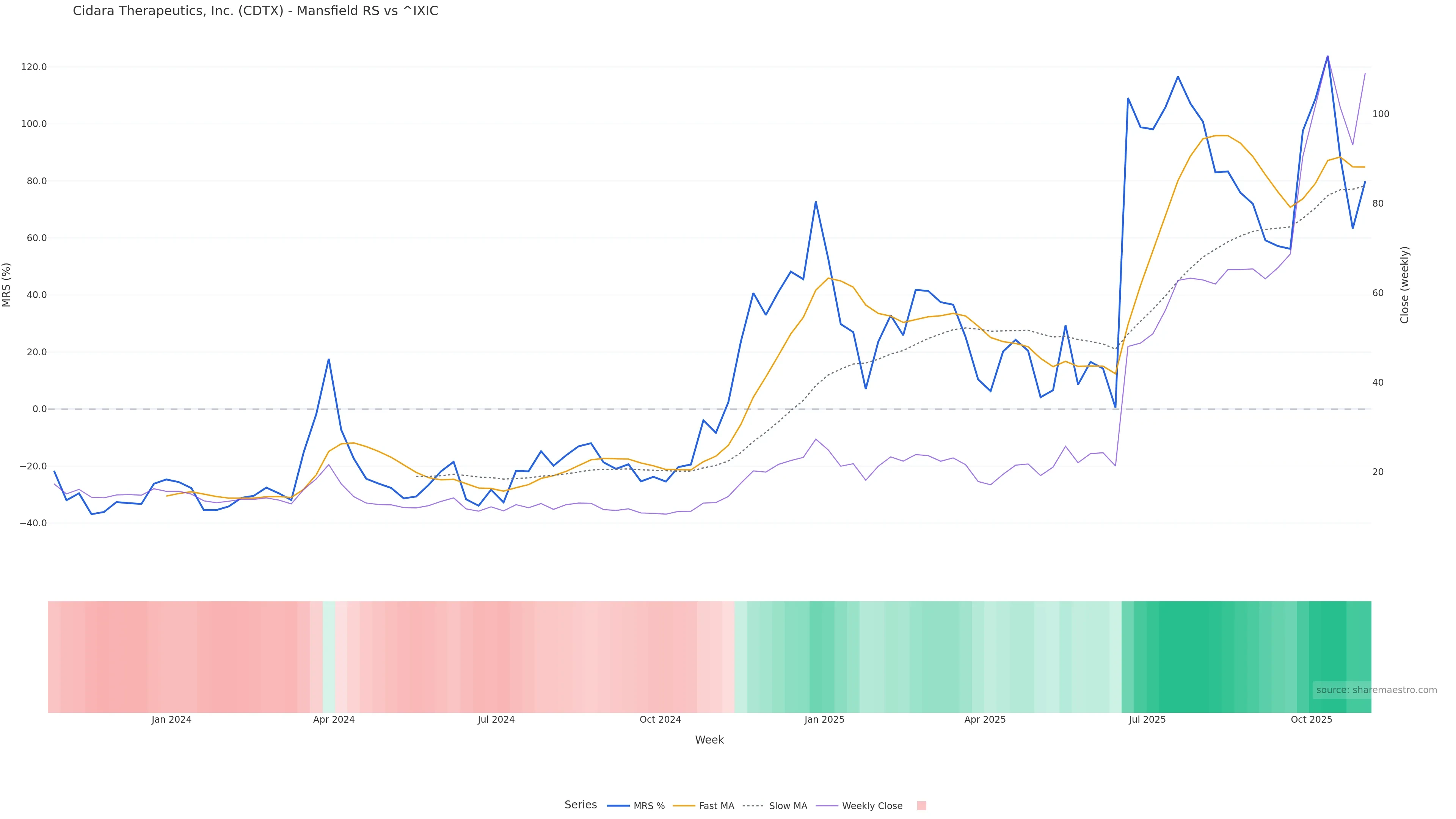Click the Jan 2025 week axis label

pos(824,720)
